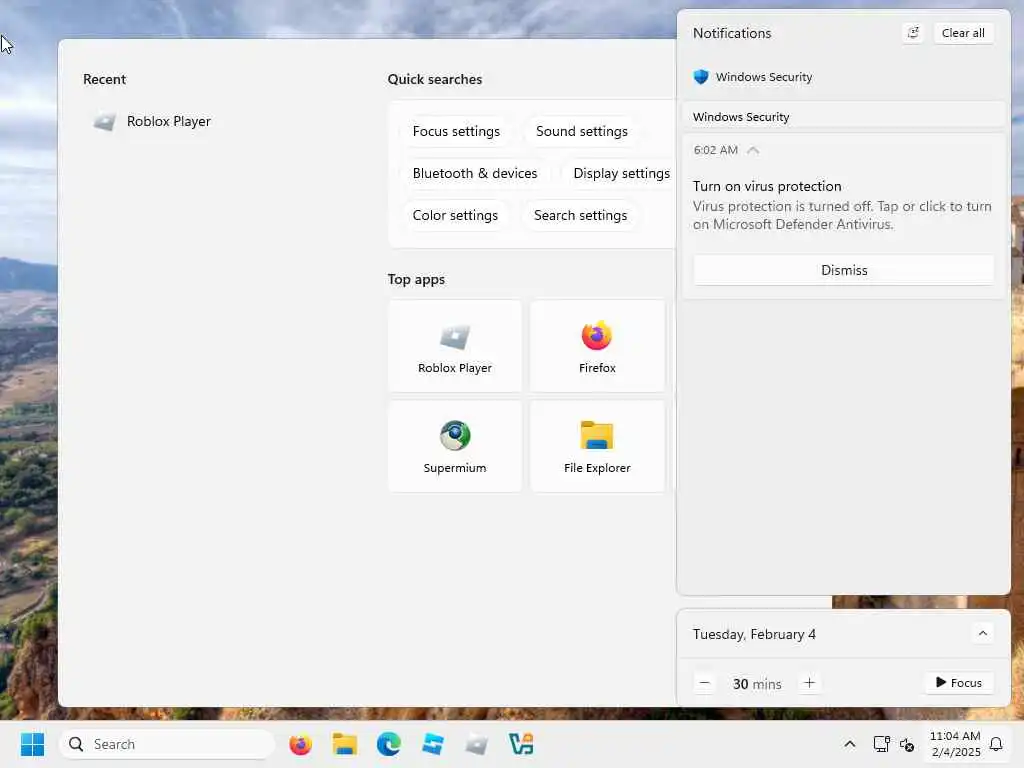Image resolution: width=1024 pixels, height=768 pixels.
Task: Launch Microsoft Edge from the taskbar
Action: (389, 744)
